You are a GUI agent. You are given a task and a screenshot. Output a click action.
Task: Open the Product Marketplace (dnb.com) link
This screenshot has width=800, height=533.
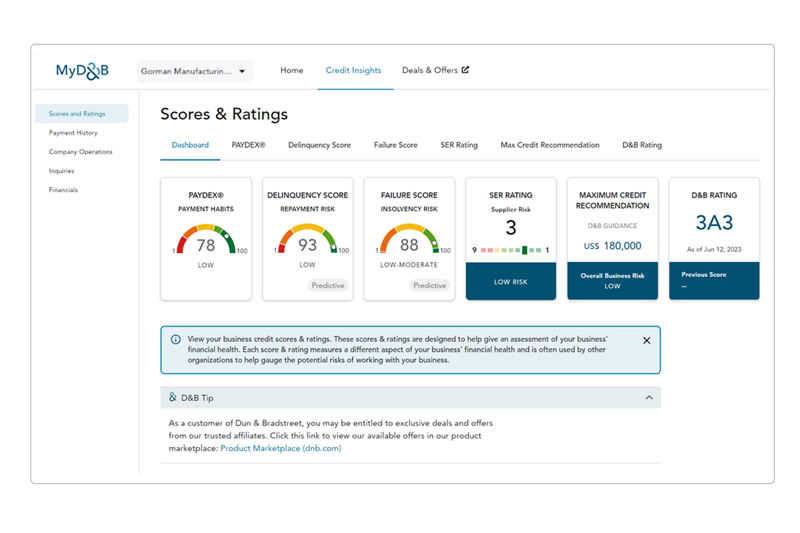pos(281,449)
